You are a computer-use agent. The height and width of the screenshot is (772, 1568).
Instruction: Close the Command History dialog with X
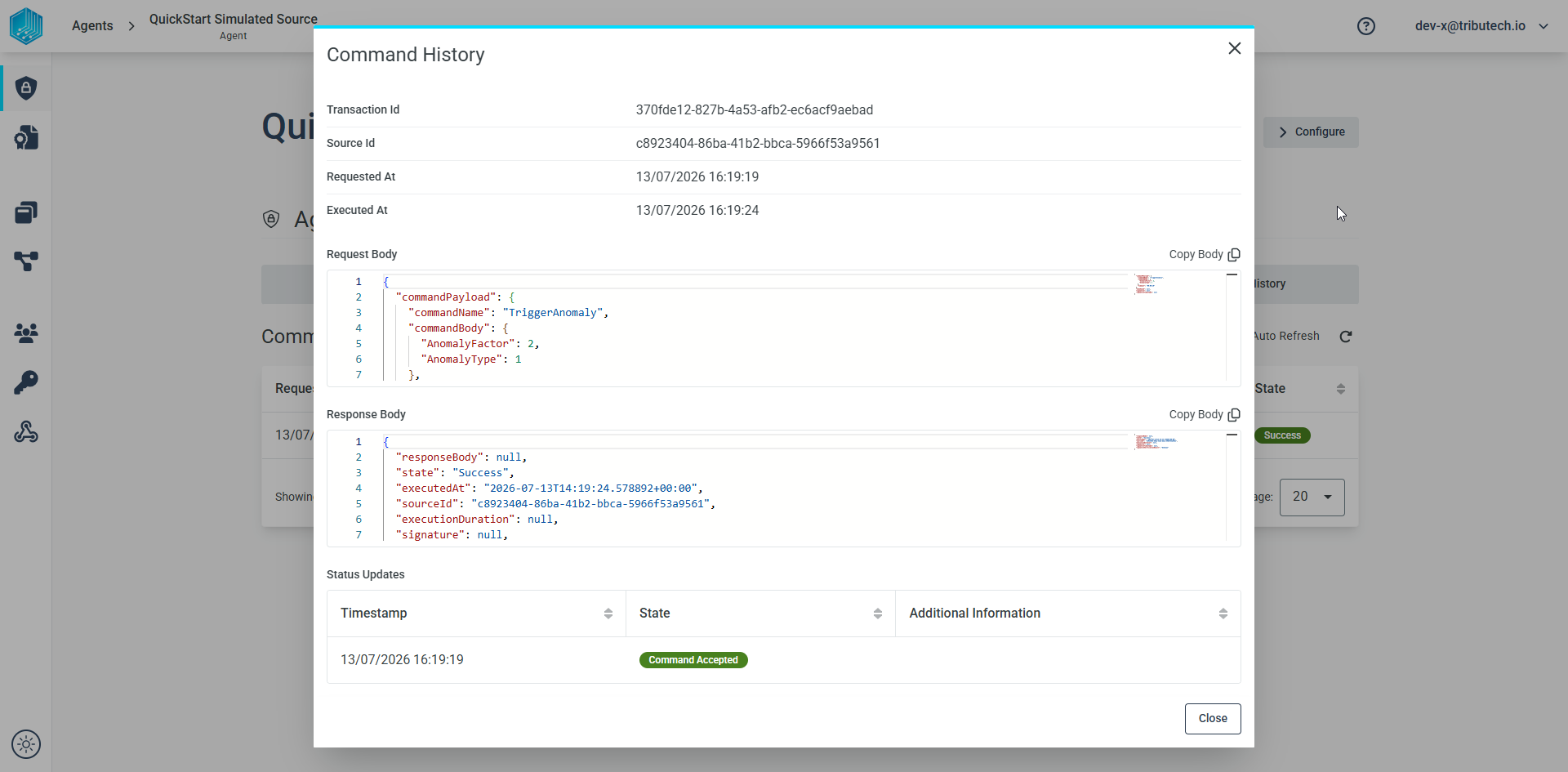click(x=1234, y=48)
